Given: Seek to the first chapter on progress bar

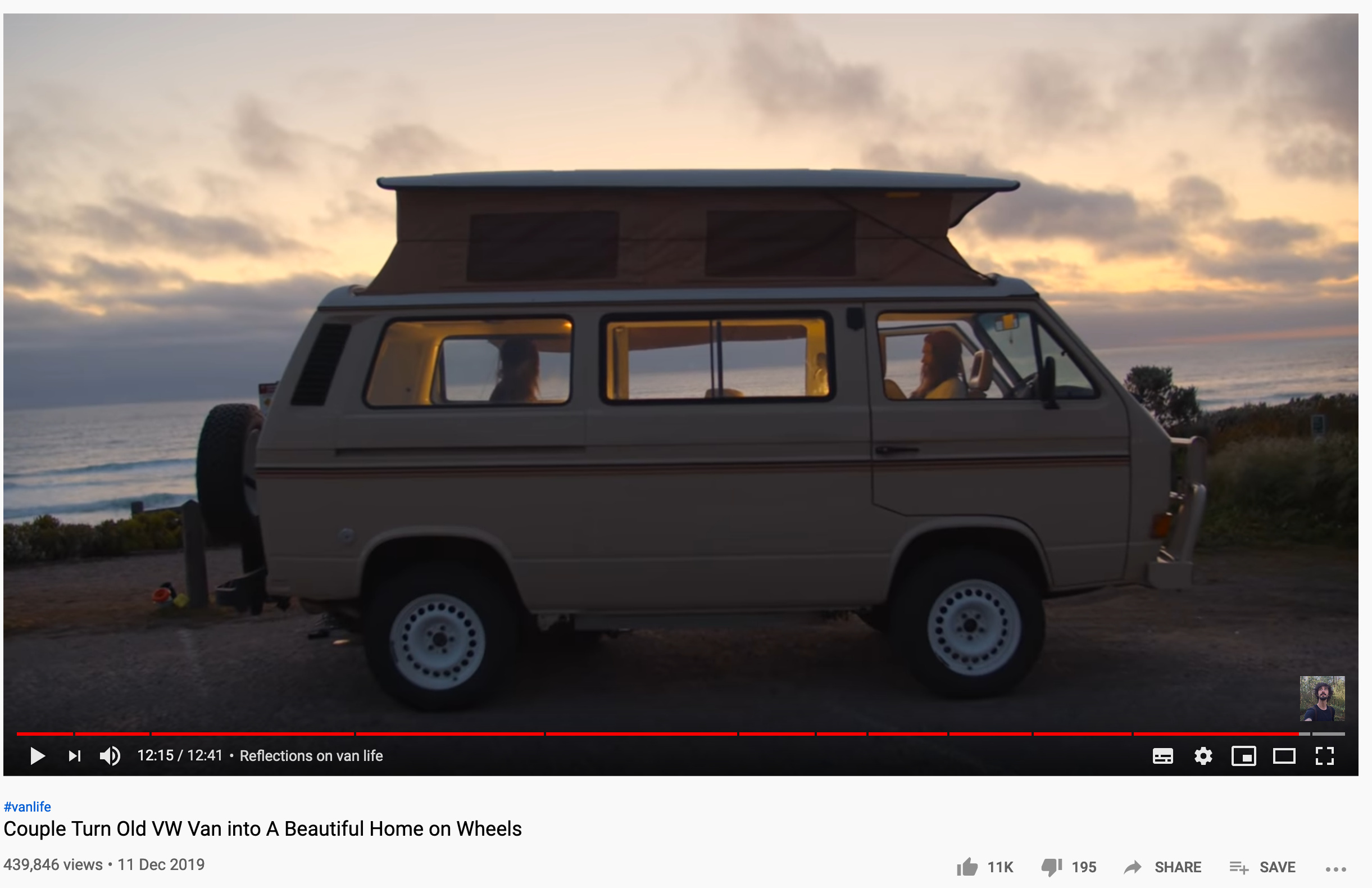Looking at the screenshot, I should 45,733.
